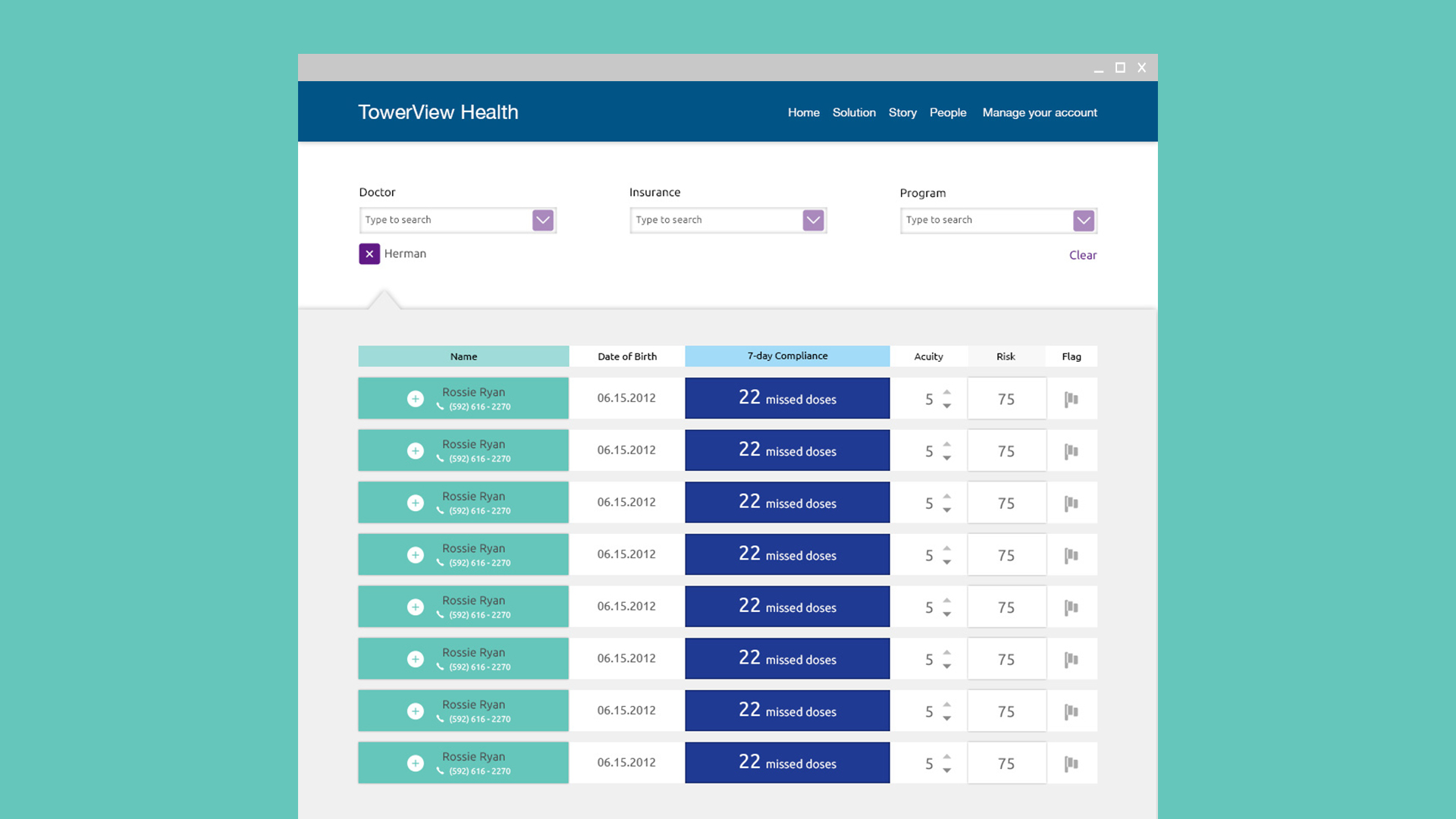Open the Doctor dropdown arrow
Screen dimensions: 1456x819
click(x=543, y=221)
